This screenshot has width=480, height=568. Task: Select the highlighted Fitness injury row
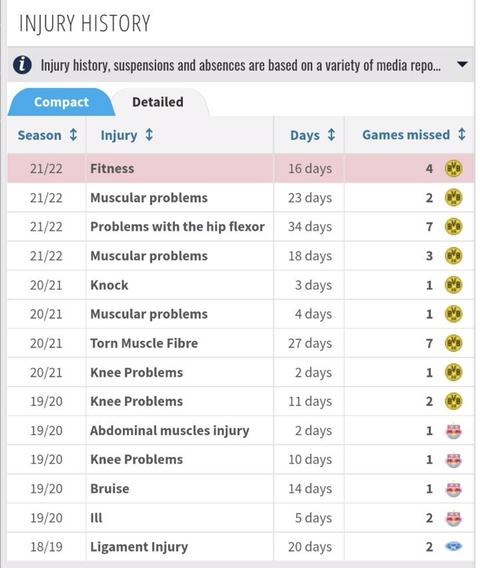coord(241,168)
